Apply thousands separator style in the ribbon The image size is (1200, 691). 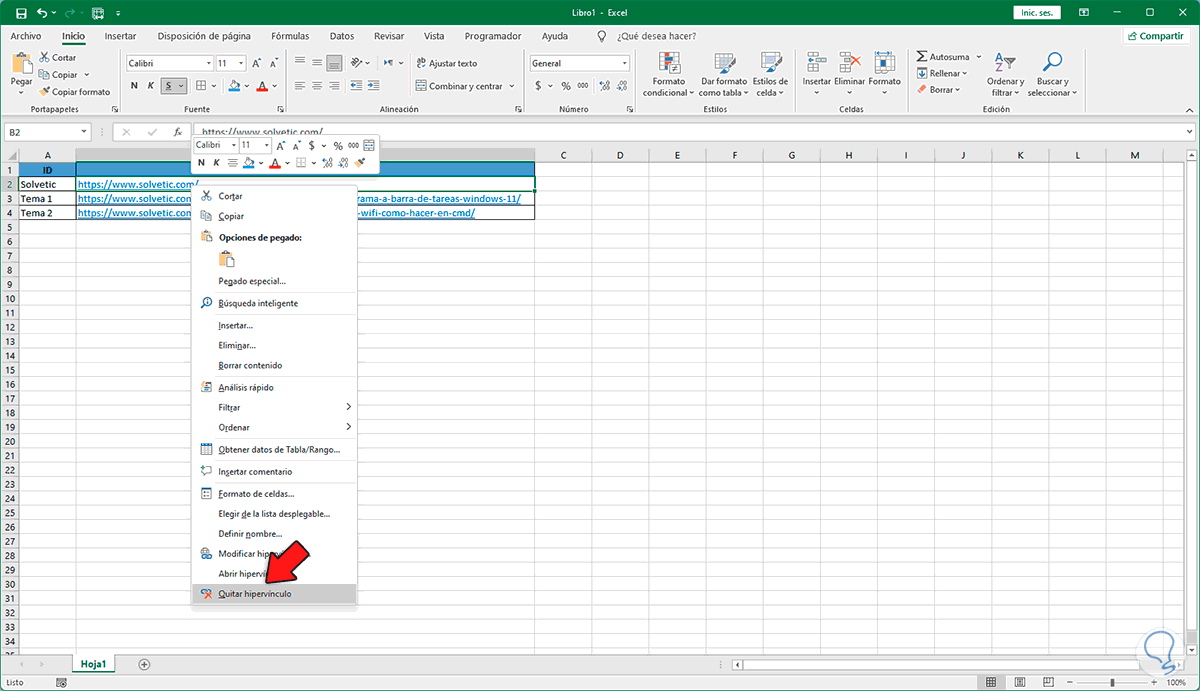[582, 86]
